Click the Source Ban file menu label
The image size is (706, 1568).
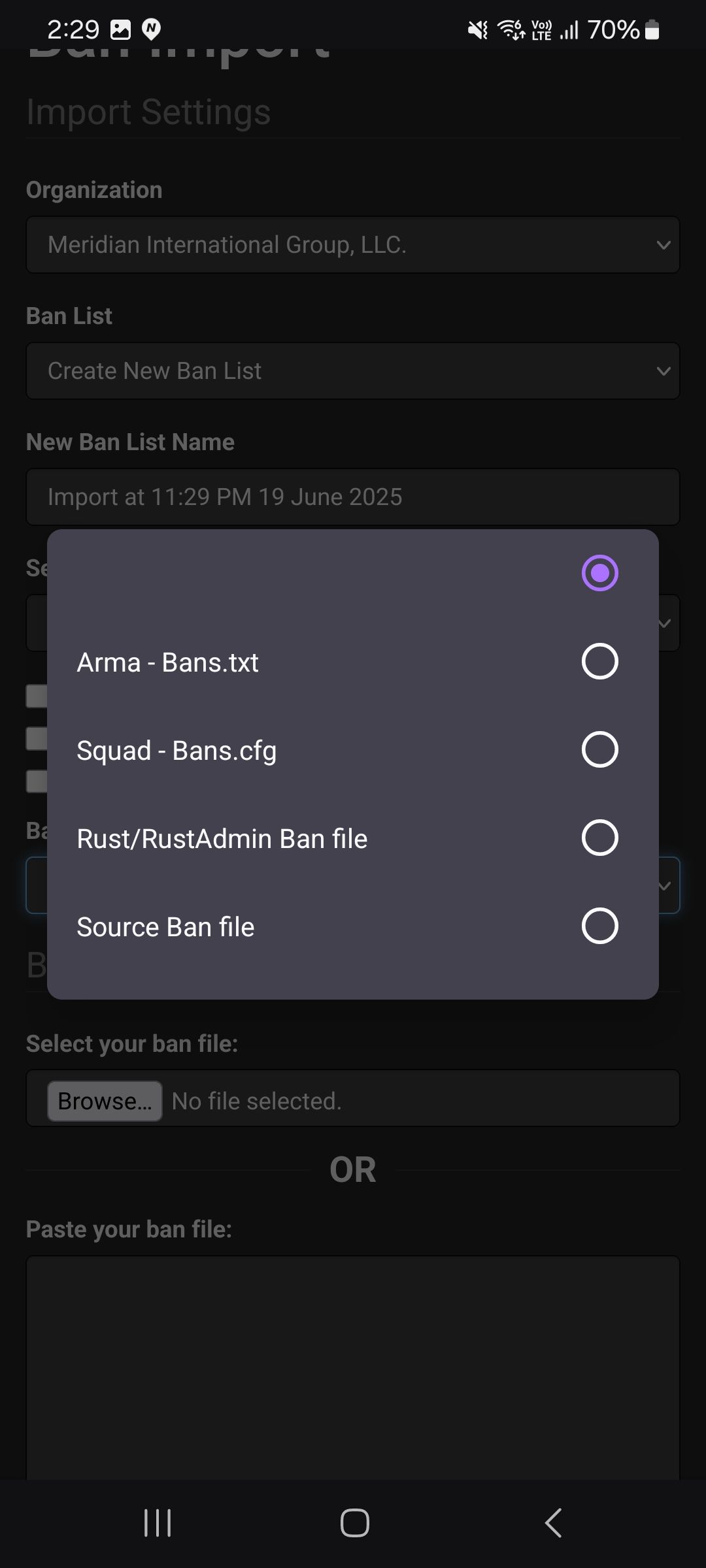(x=165, y=927)
